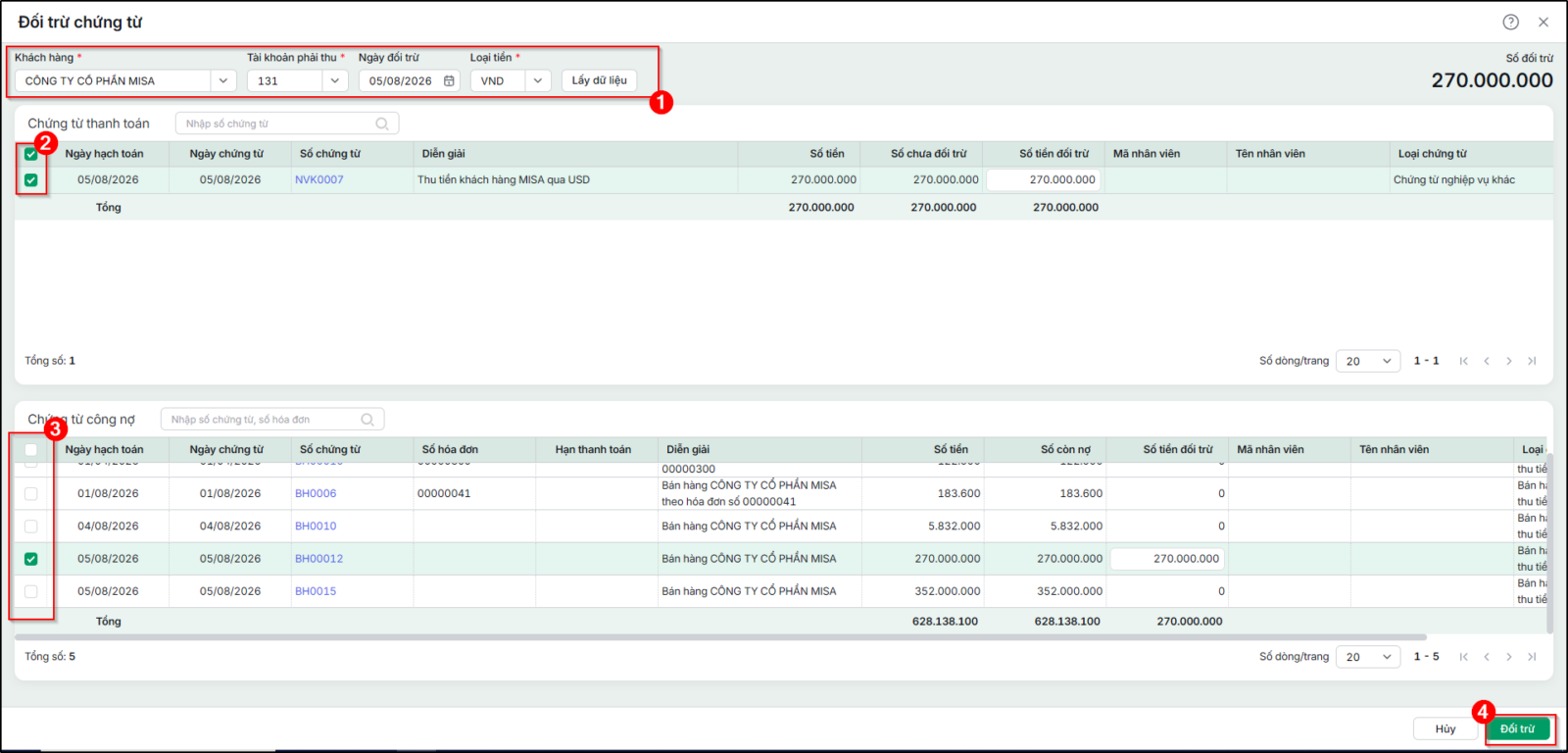The width and height of the screenshot is (1568, 753).
Task: Go to next page in debt vouchers pager
Action: [x=1509, y=657]
